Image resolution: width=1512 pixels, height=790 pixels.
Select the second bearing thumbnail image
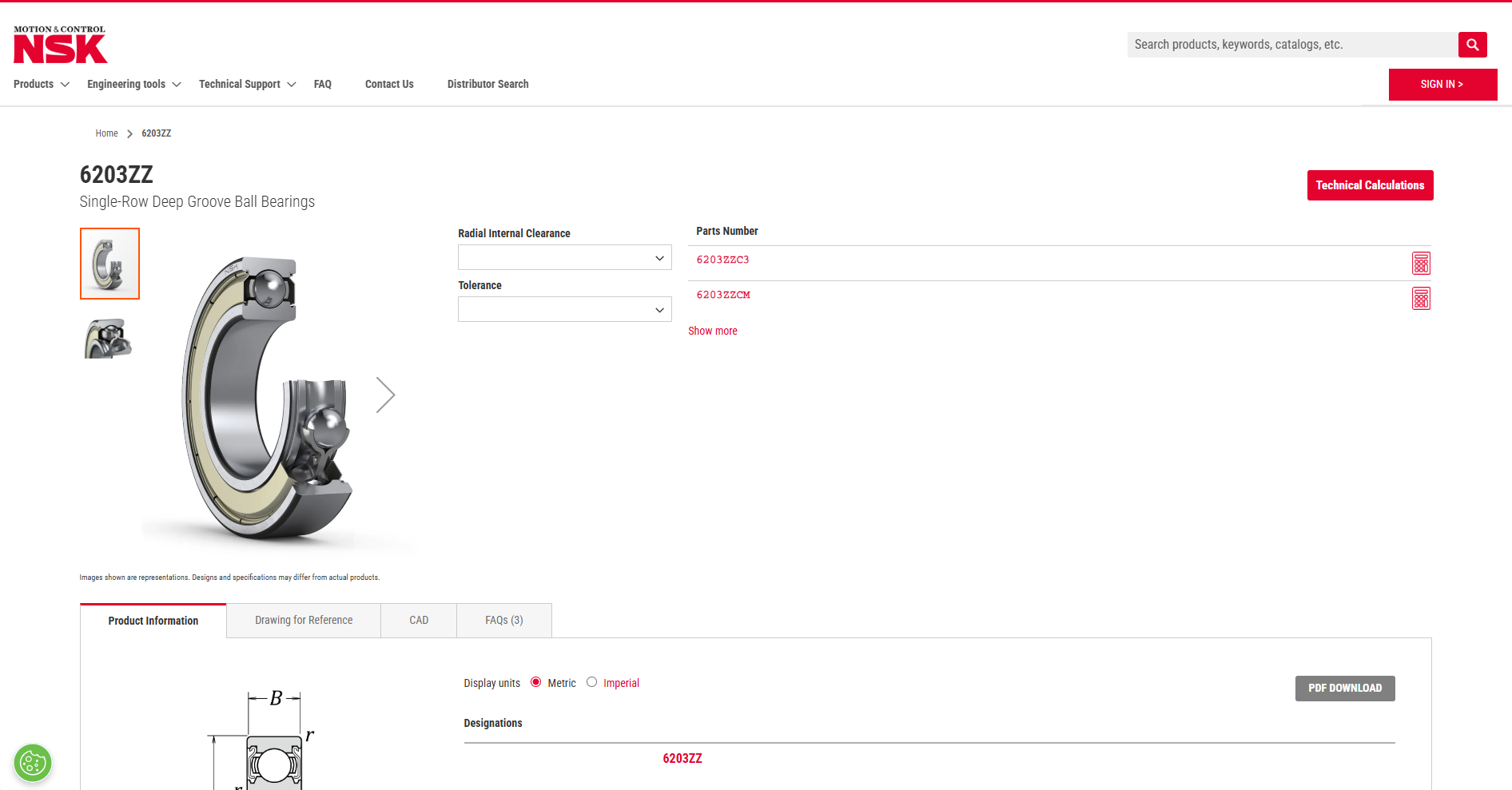click(109, 338)
